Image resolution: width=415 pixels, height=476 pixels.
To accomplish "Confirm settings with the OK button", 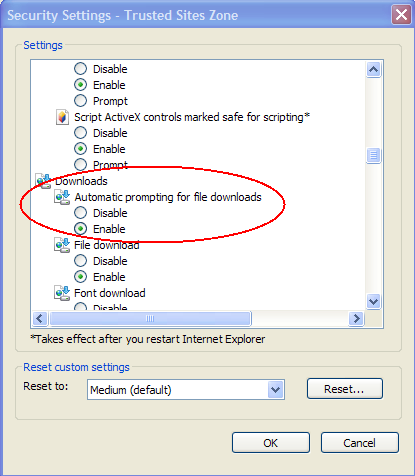I will click(x=271, y=443).
